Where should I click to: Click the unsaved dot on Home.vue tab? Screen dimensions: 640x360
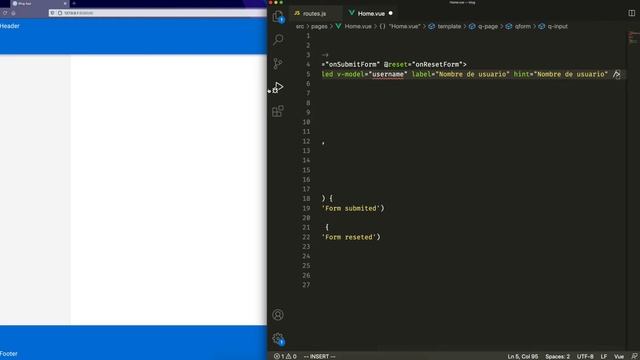[x=391, y=13]
